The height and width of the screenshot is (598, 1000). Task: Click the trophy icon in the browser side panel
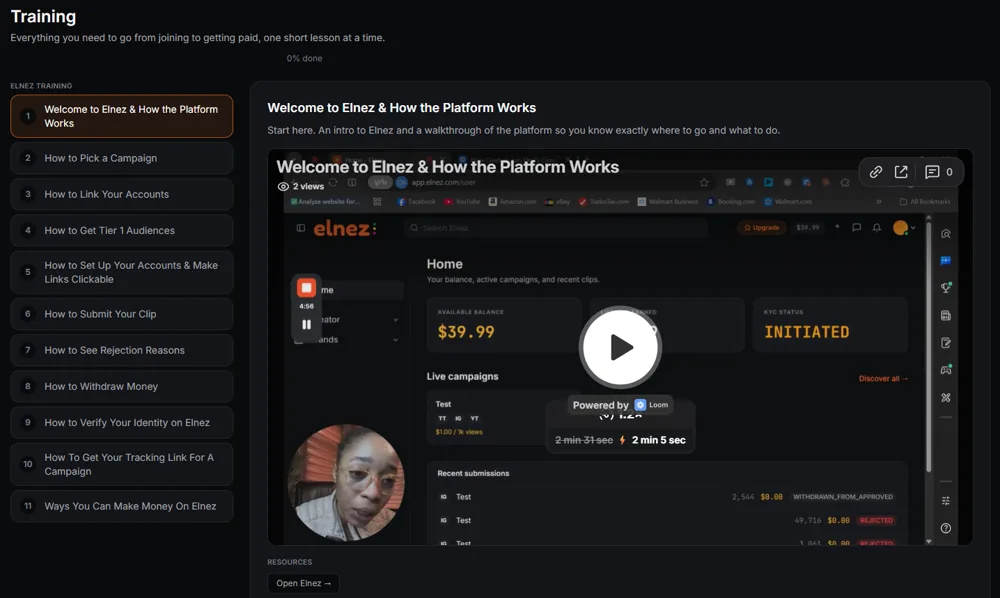[x=946, y=288]
